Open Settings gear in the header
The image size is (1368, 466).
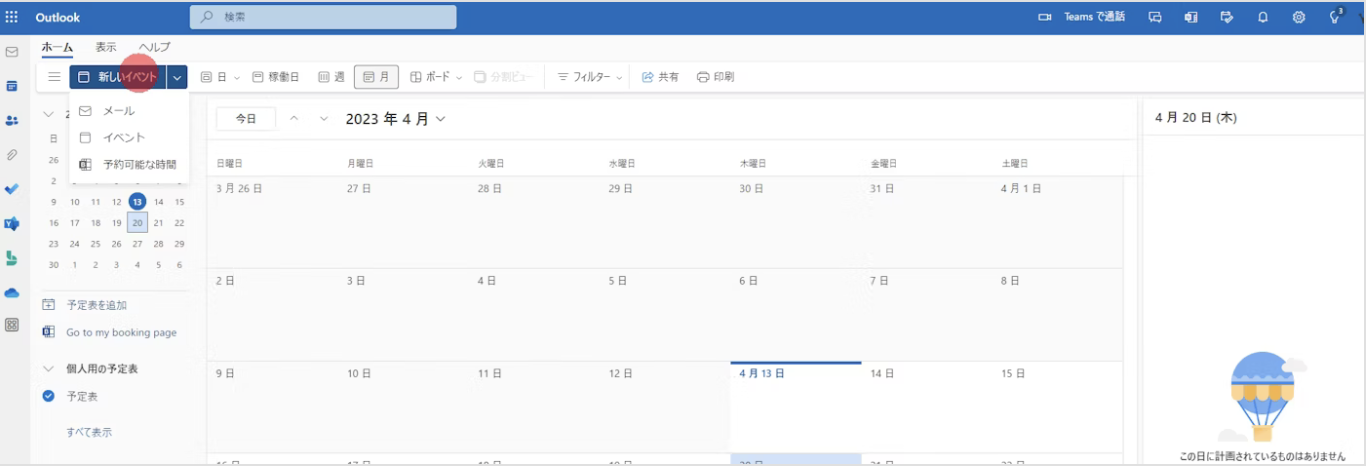[x=1298, y=17]
